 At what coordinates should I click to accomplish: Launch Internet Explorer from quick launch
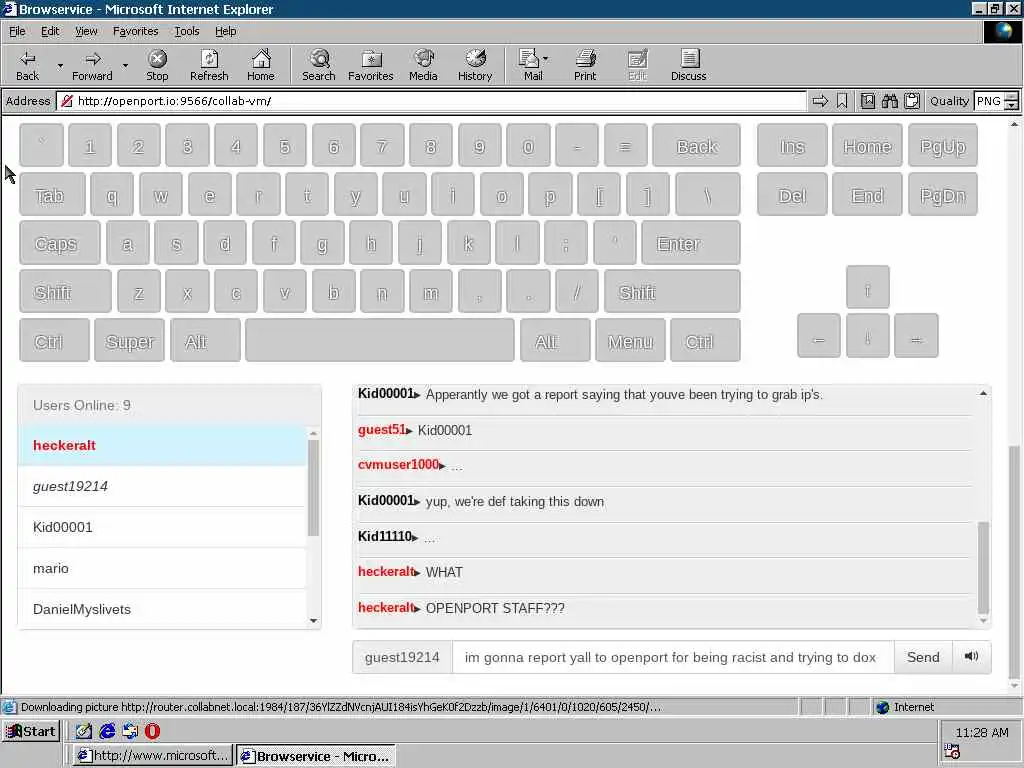pos(107,731)
